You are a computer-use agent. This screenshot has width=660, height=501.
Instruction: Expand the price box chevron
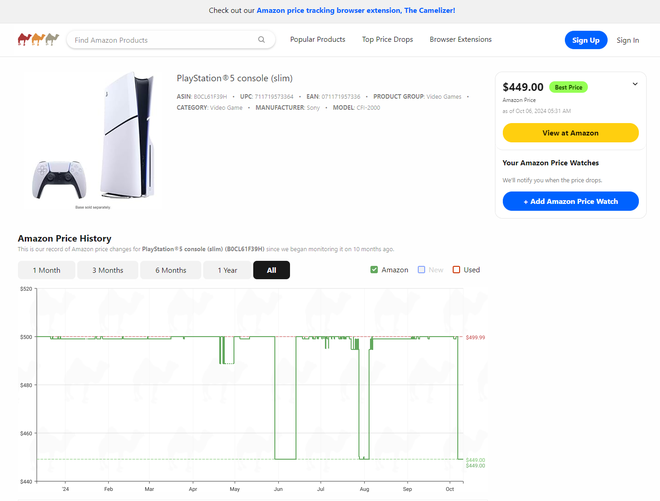coord(635,85)
